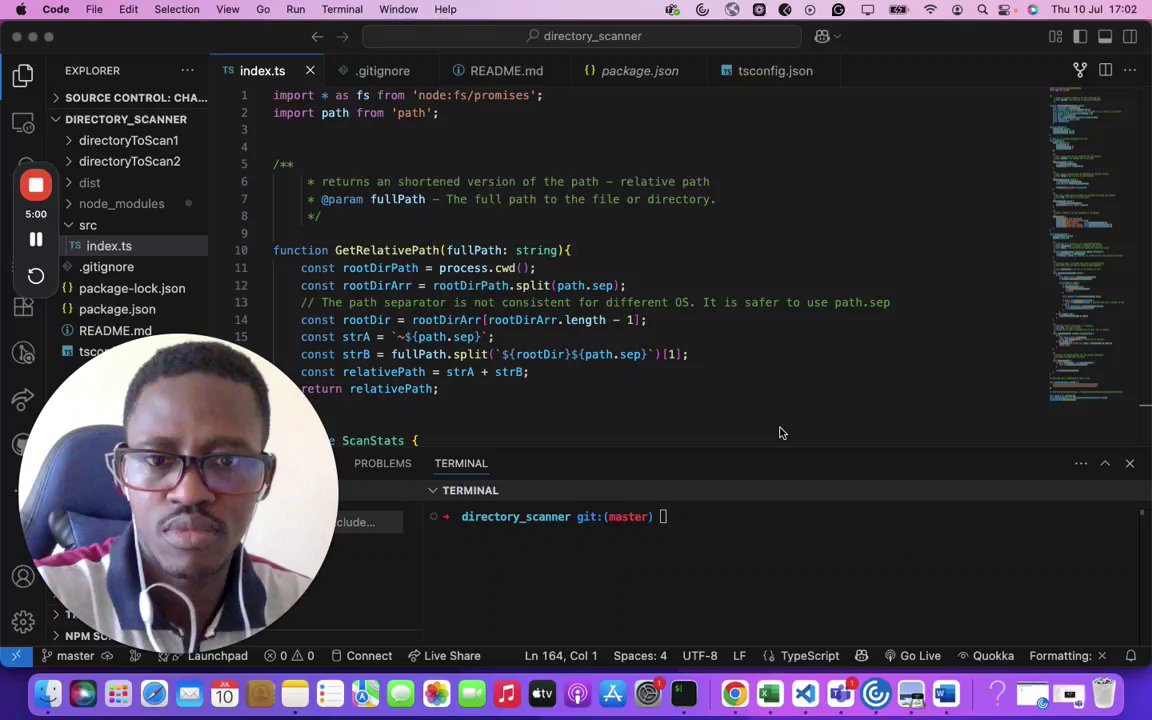Open Quokka from status bar
The image size is (1152, 720).
985,656
